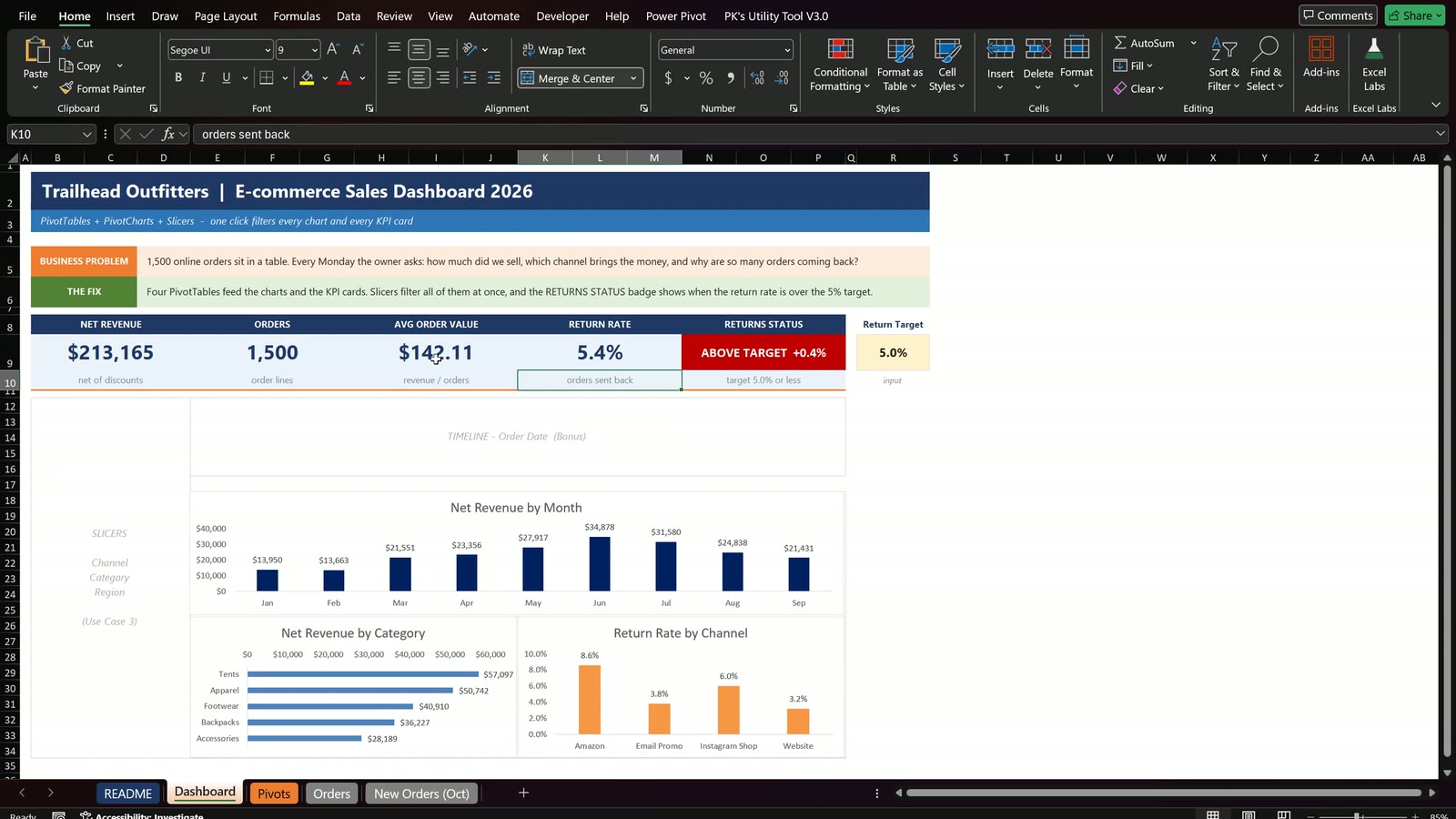Decrease font size with the smaller A icon
The width and height of the screenshot is (1456, 819).
click(x=358, y=50)
